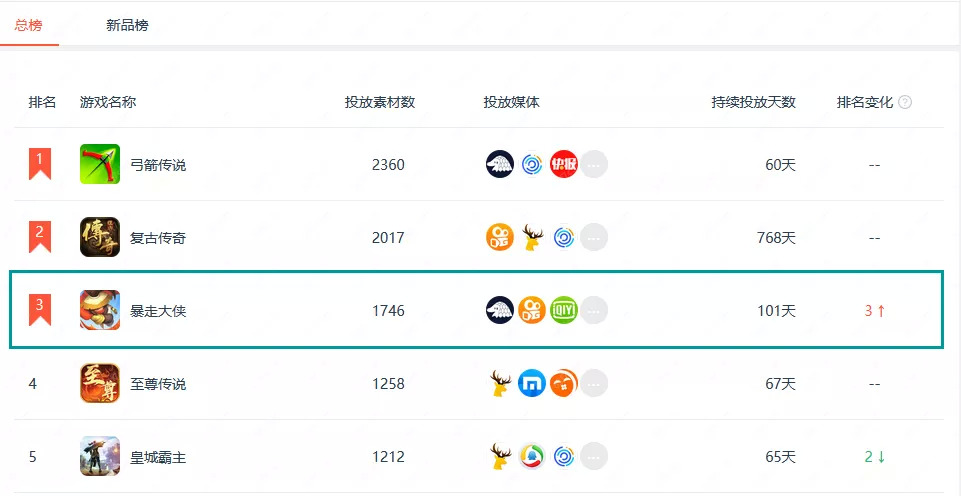Switch to the 总榜 tab
This screenshot has width=961, height=496.
(29, 25)
